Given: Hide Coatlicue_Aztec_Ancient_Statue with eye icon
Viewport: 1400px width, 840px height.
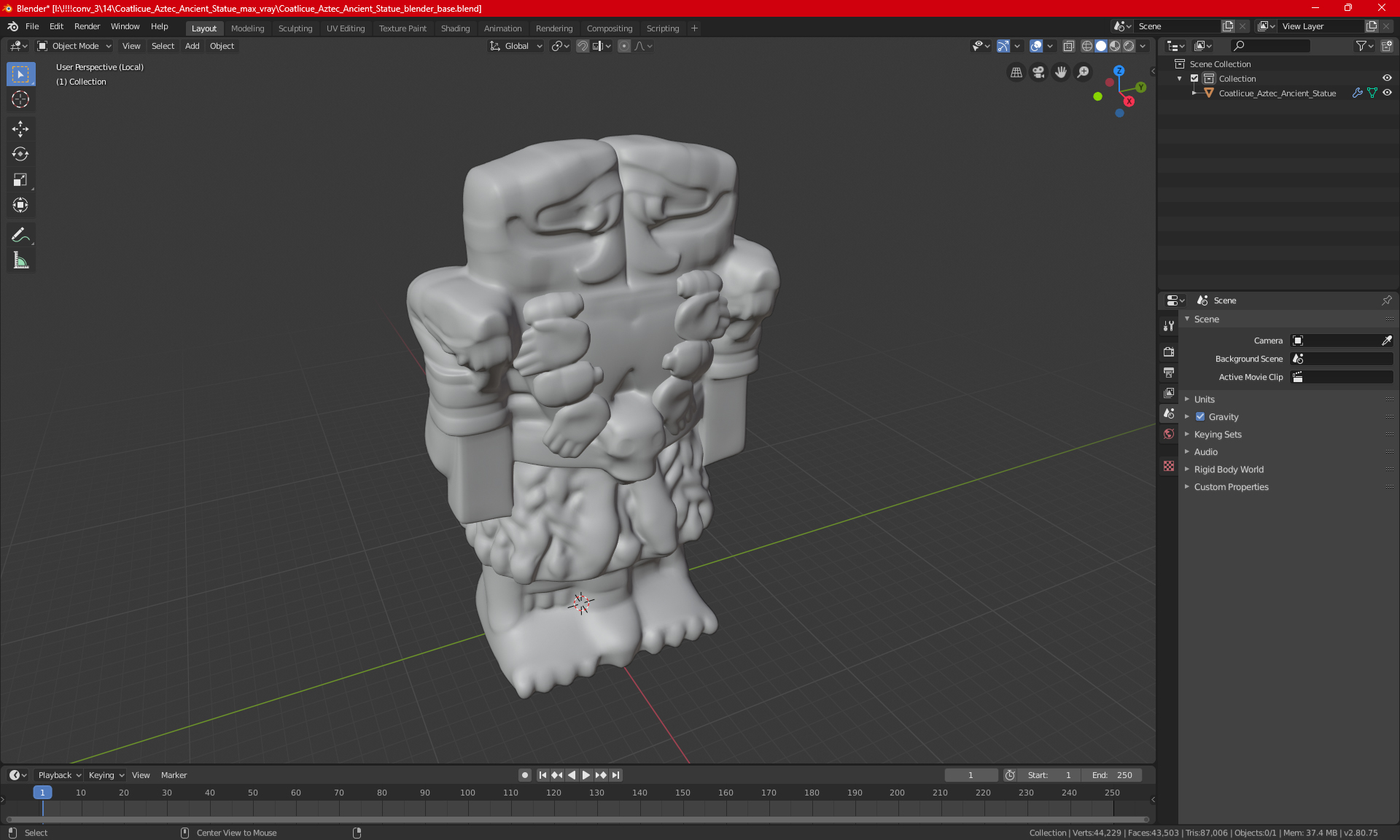Looking at the screenshot, I should point(1387,93).
